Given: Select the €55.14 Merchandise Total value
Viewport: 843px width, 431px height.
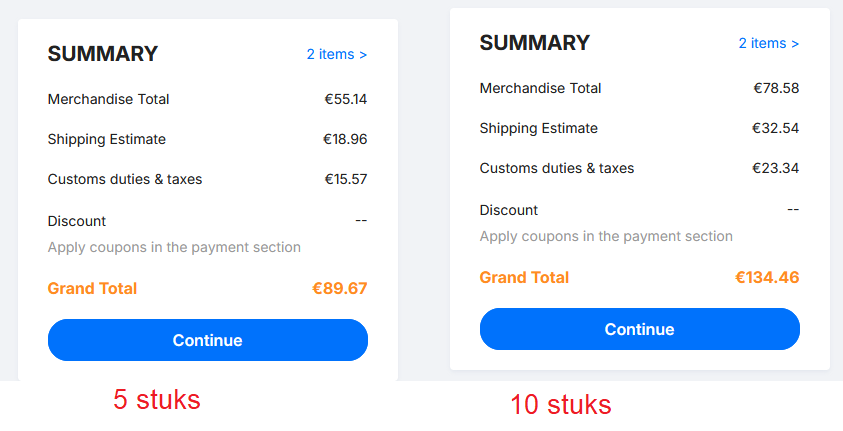Looking at the screenshot, I should coord(346,99).
